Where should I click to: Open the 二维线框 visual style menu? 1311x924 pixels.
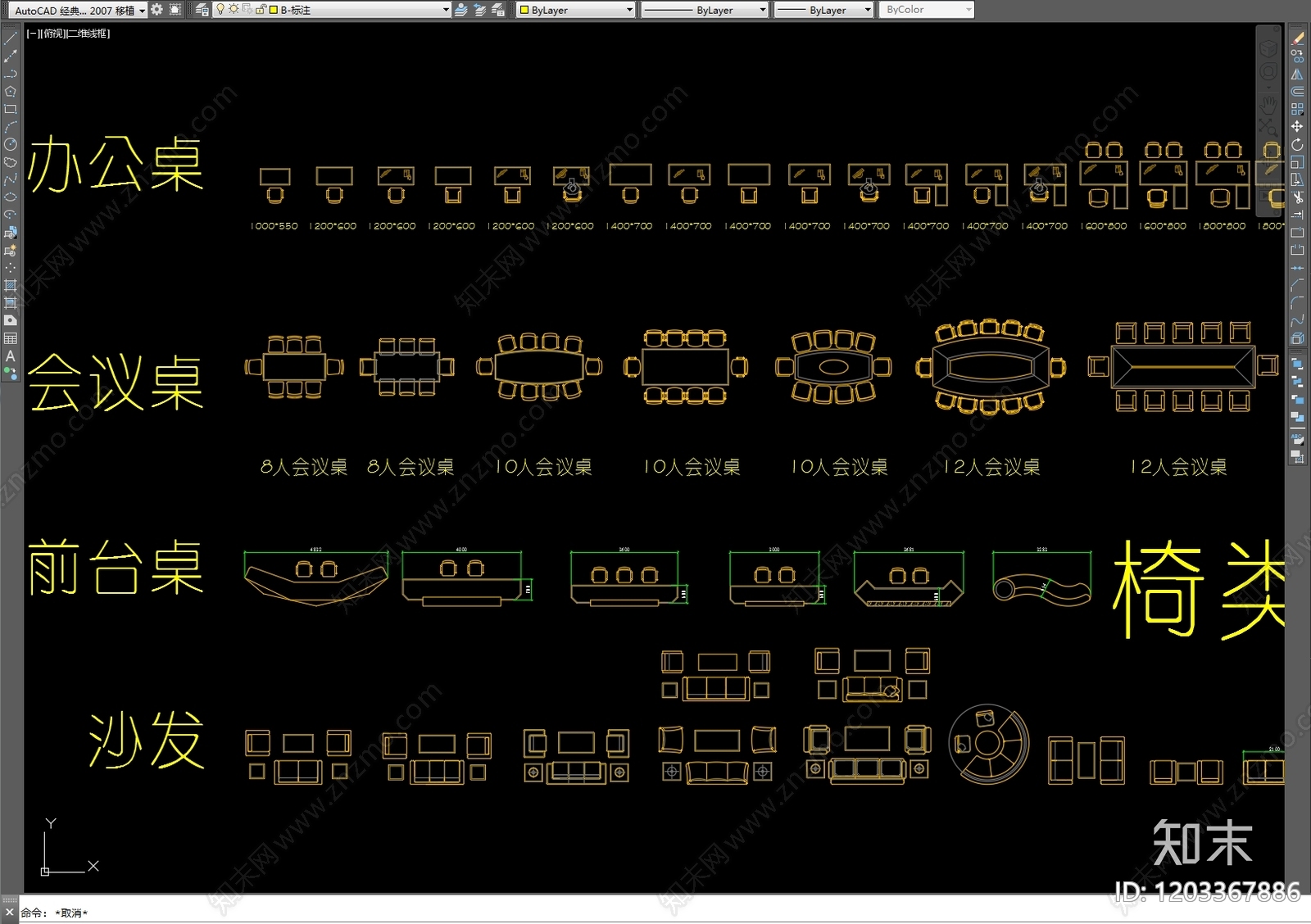[89, 34]
